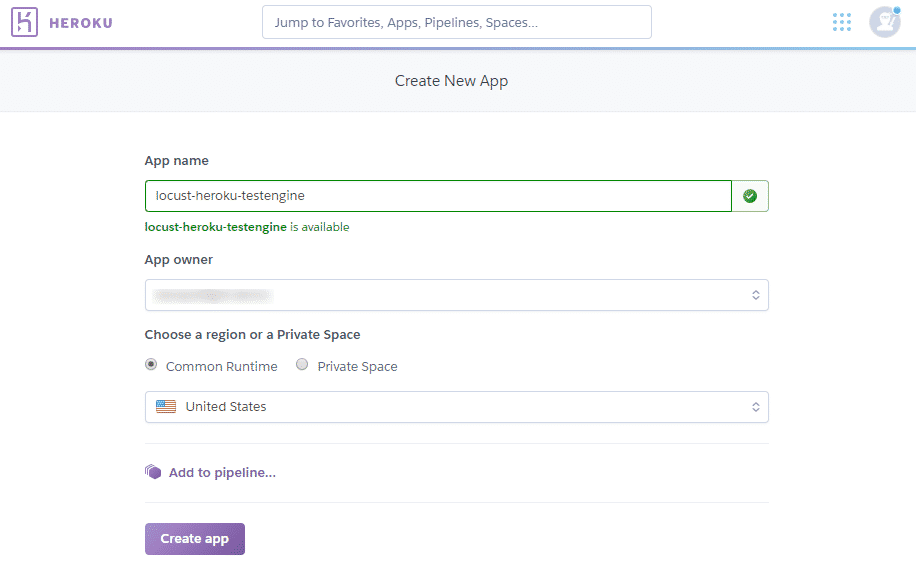This screenshot has width=916, height=569.
Task: Click the blue notification dot on avatar
Action: click(x=896, y=10)
